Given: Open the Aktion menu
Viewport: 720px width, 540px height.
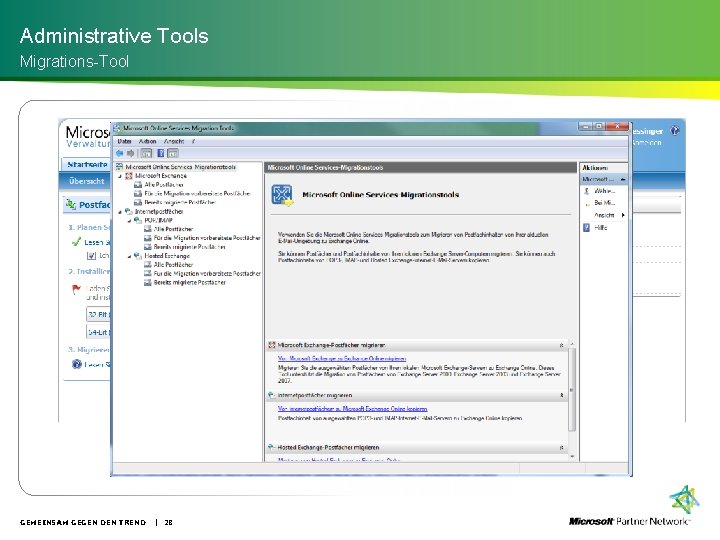Looking at the screenshot, I should click(x=147, y=141).
